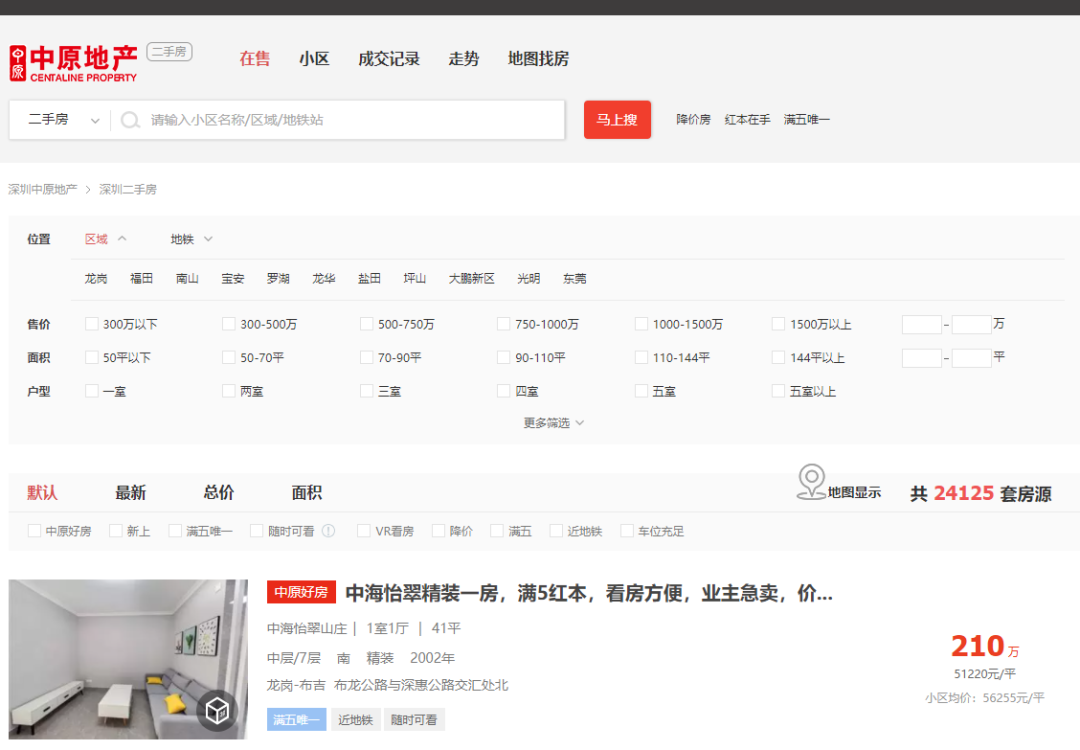Viewport: 1080px width, 750px height.
Task: Tick the 三室 room type checkbox
Action: tap(367, 391)
